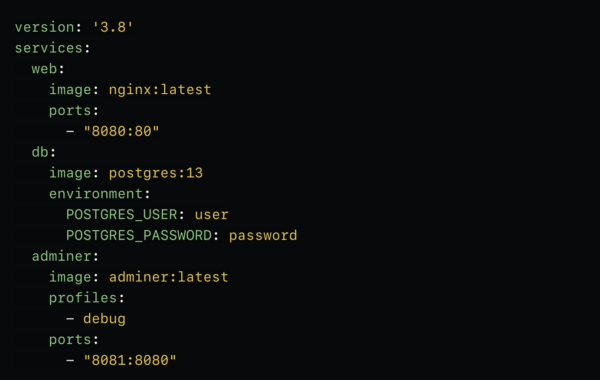Screen dimensions: 600x380
Task: Click the adminer:latest image value
Action: (169, 277)
